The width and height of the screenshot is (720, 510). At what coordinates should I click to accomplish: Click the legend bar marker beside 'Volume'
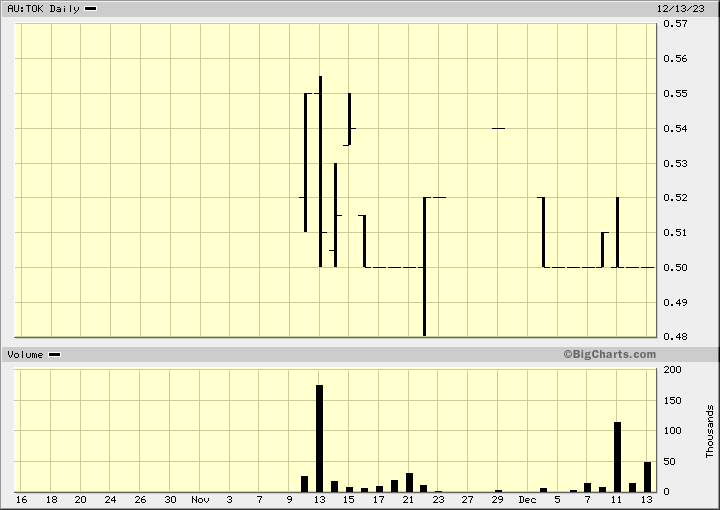tap(55, 355)
